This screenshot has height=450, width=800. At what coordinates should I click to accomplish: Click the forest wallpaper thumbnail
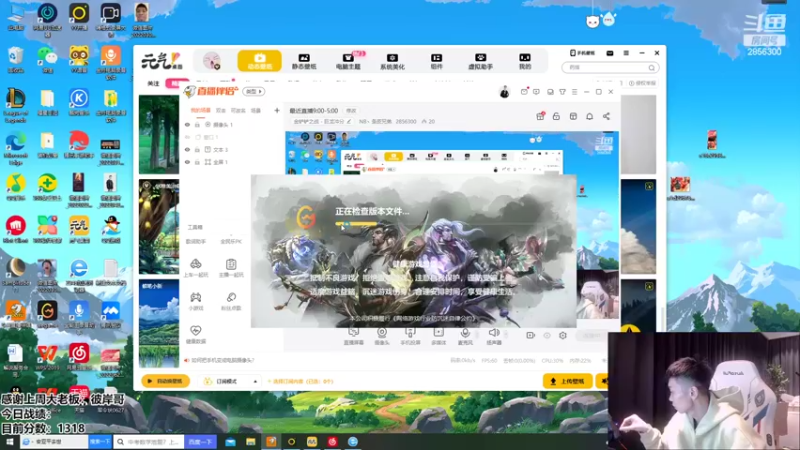pos(159,135)
